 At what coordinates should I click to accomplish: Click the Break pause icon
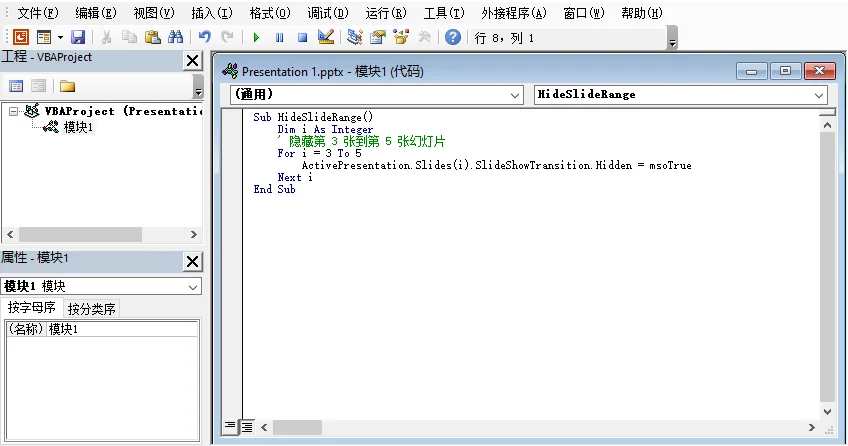tap(280, 37)
